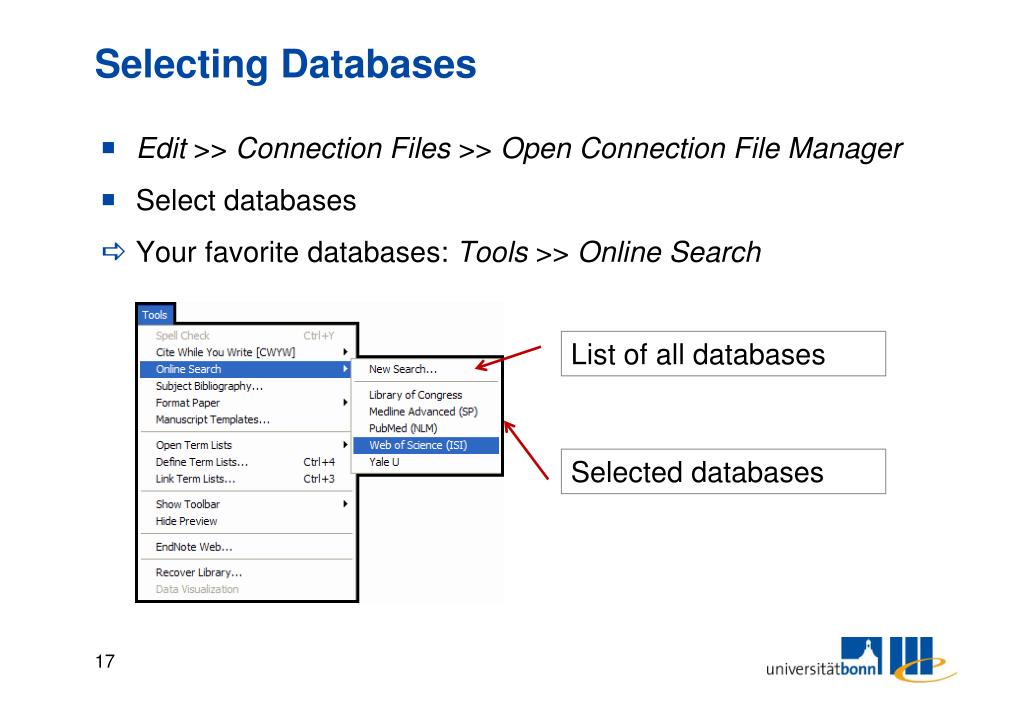The width and height of the screenshot is (1023, 708).
Task: Expand the Show Toolbar submenu arrow
Action: click(x=345, y=504)
